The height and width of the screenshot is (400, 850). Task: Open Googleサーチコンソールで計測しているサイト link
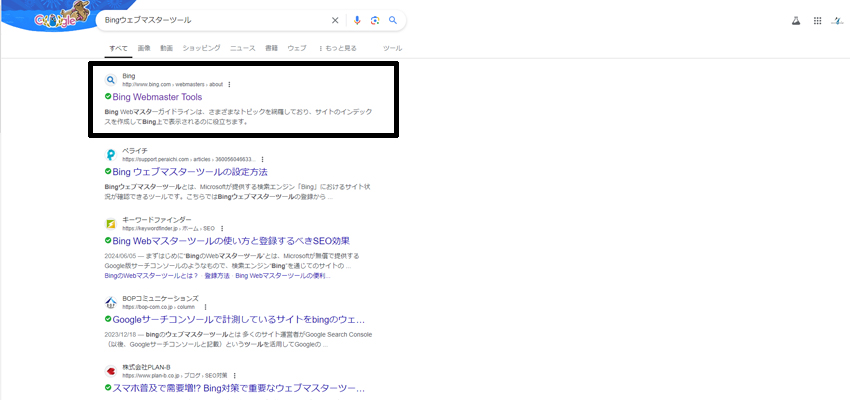click(x=239, y=319)
